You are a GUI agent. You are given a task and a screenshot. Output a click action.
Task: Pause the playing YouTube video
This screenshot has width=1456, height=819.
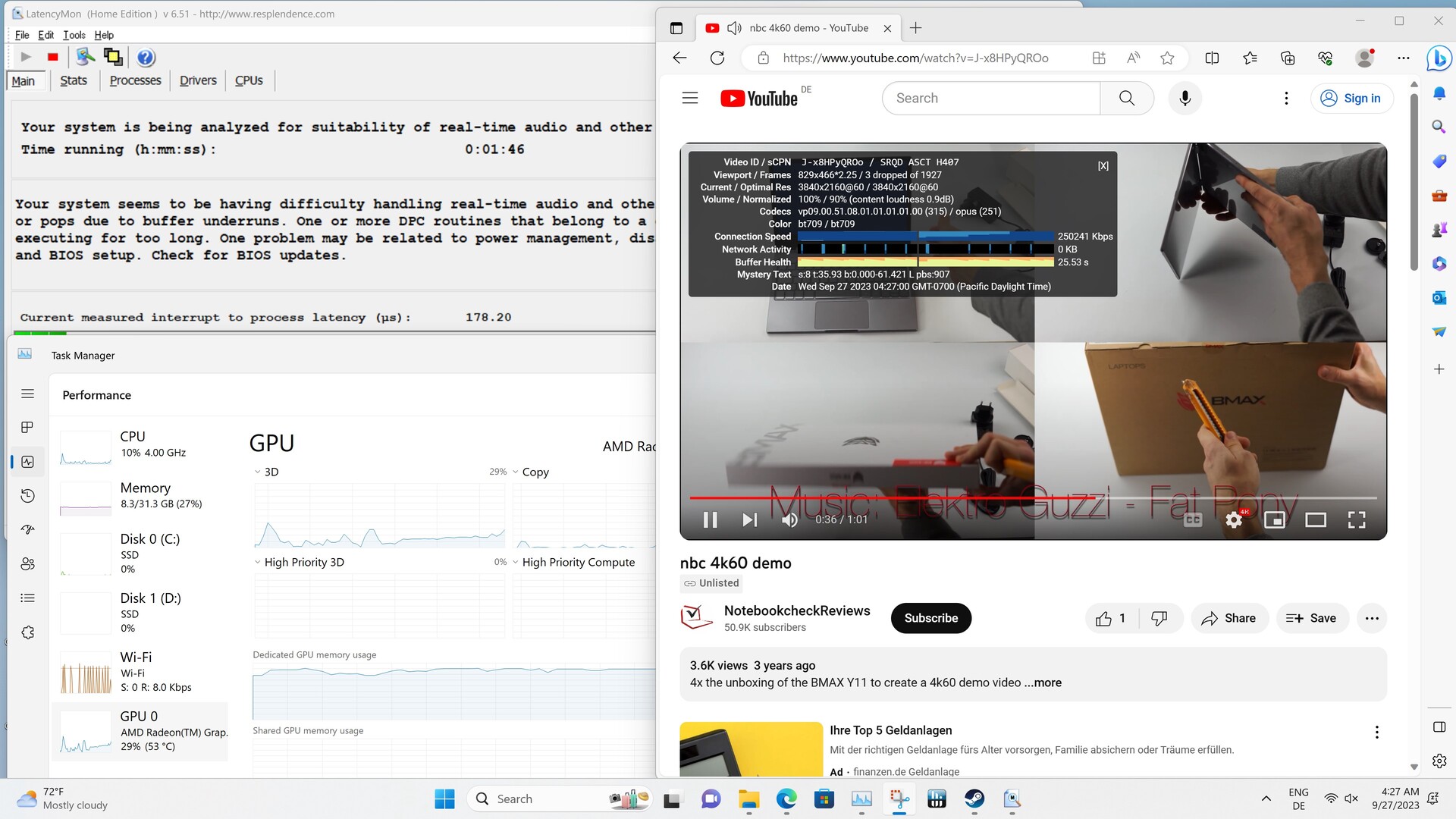[x=710, y=519]
